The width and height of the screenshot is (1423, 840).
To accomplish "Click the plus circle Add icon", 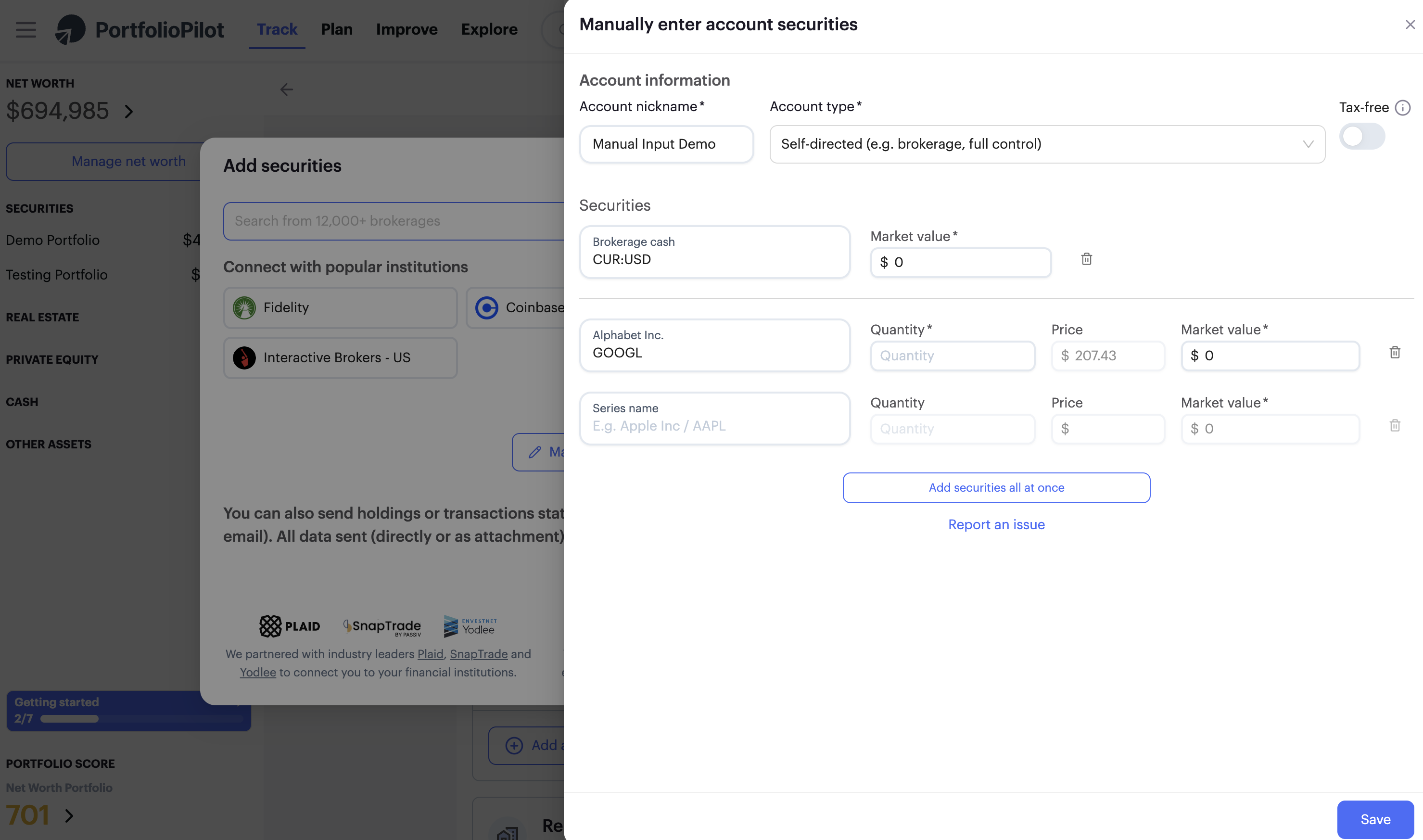I will click(x=514, y=745).
